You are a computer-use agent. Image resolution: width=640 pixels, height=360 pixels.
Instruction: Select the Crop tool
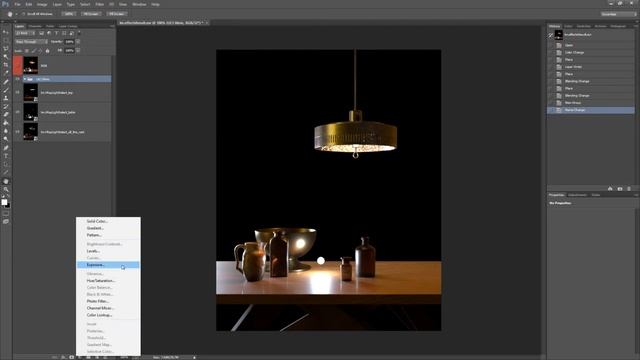6,64
